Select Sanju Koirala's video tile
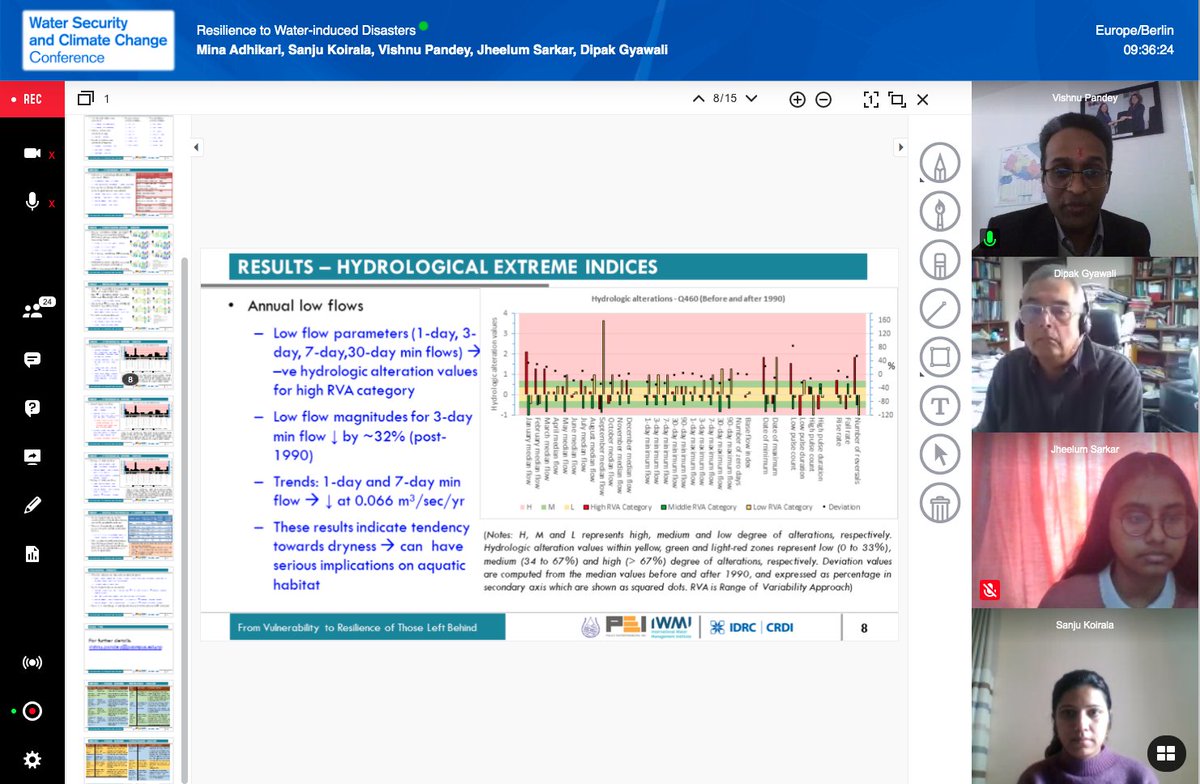Screen dimensions: 1200x784 pos(1085,696)
